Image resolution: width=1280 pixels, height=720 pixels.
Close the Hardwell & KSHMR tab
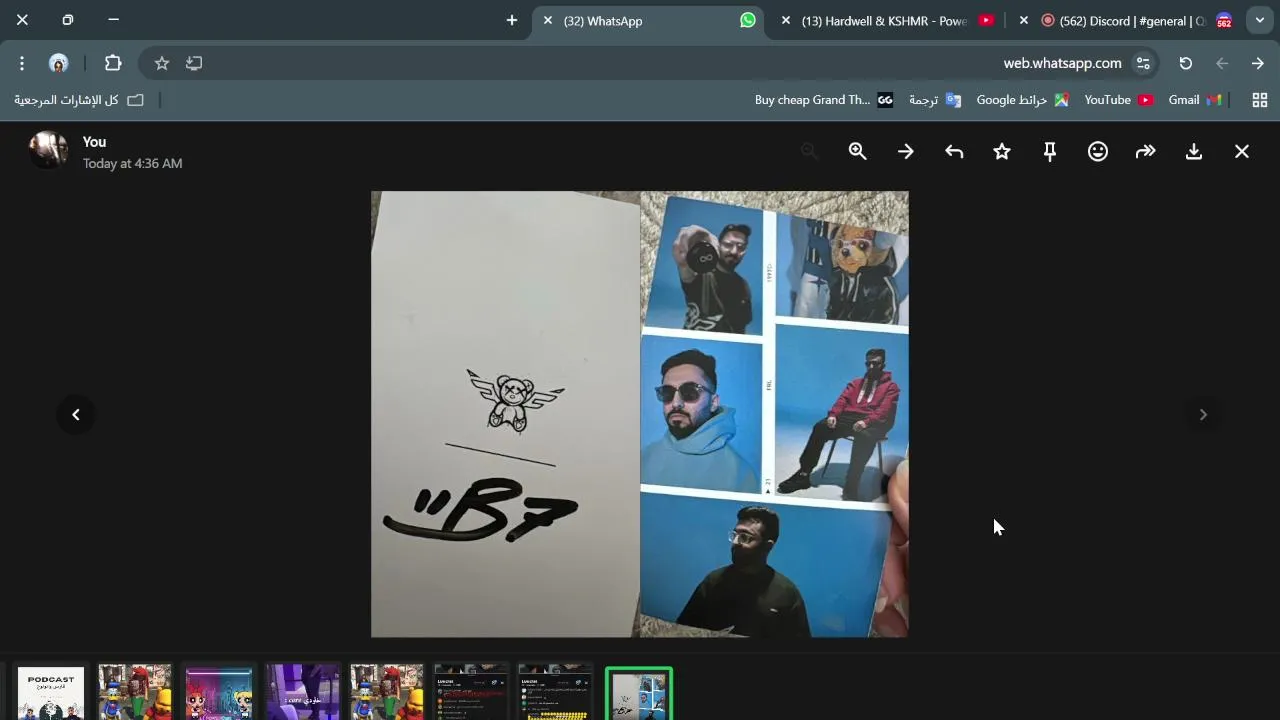(786, 20)
